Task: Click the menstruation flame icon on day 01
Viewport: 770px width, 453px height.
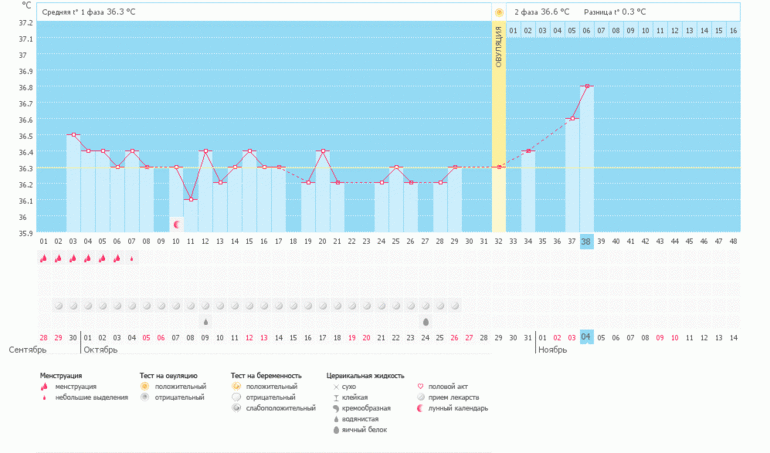Action: (44, 258)
